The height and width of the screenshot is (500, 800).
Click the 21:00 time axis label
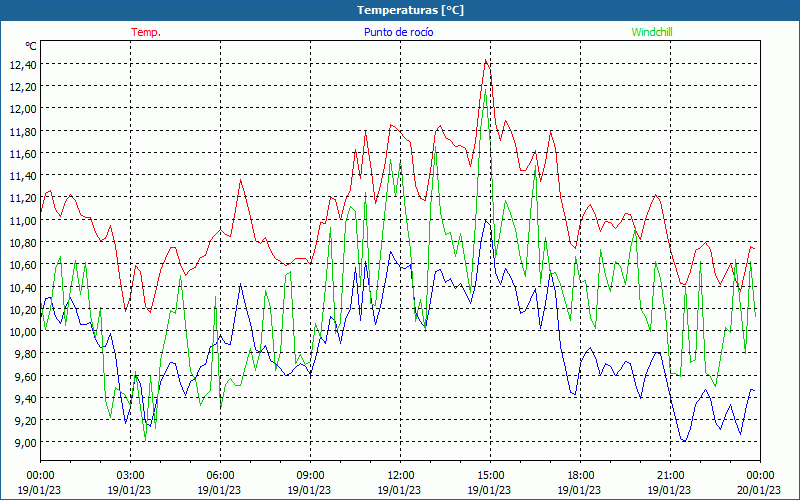click(x=670, y=476)
